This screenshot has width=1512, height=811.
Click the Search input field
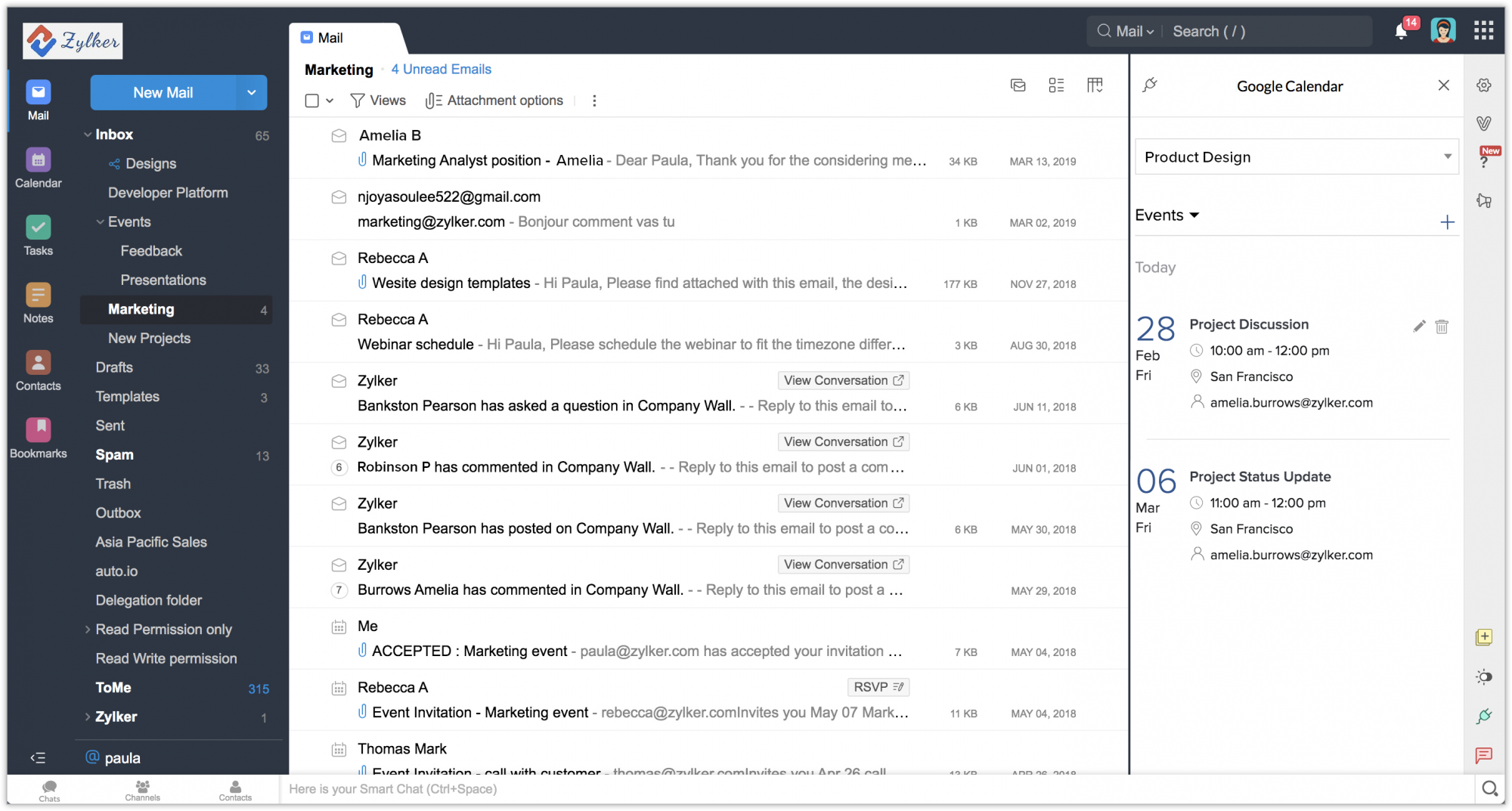click(x=1266, y=31)
